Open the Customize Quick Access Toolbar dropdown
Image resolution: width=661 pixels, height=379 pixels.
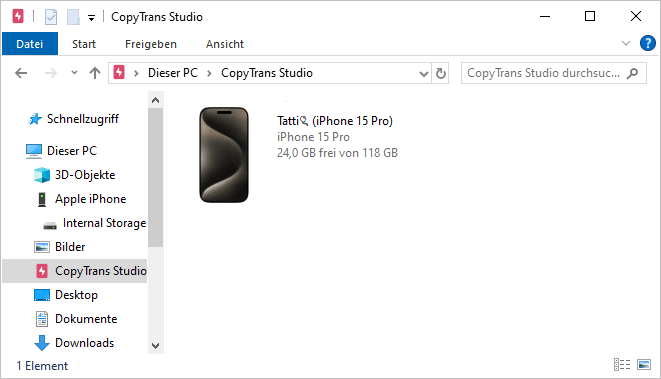(91, 18)
